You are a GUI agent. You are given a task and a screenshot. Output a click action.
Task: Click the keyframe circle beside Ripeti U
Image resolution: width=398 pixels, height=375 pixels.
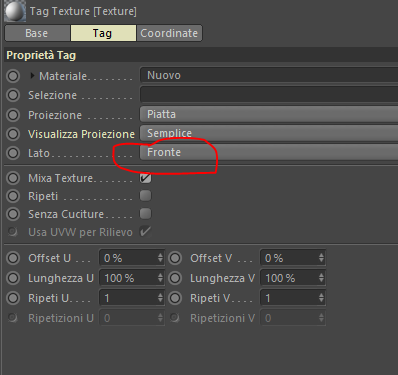click(13, 298)
